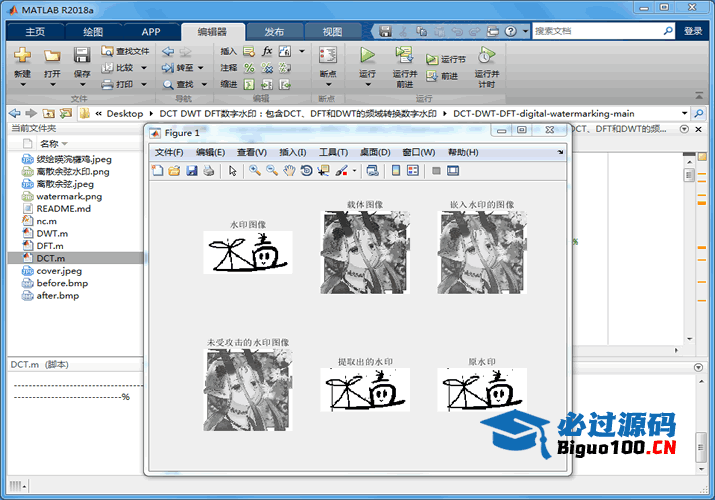Activate the Rotate 3D tool
The height and width of the screenshot is (500, 715).
pos(306,171)
